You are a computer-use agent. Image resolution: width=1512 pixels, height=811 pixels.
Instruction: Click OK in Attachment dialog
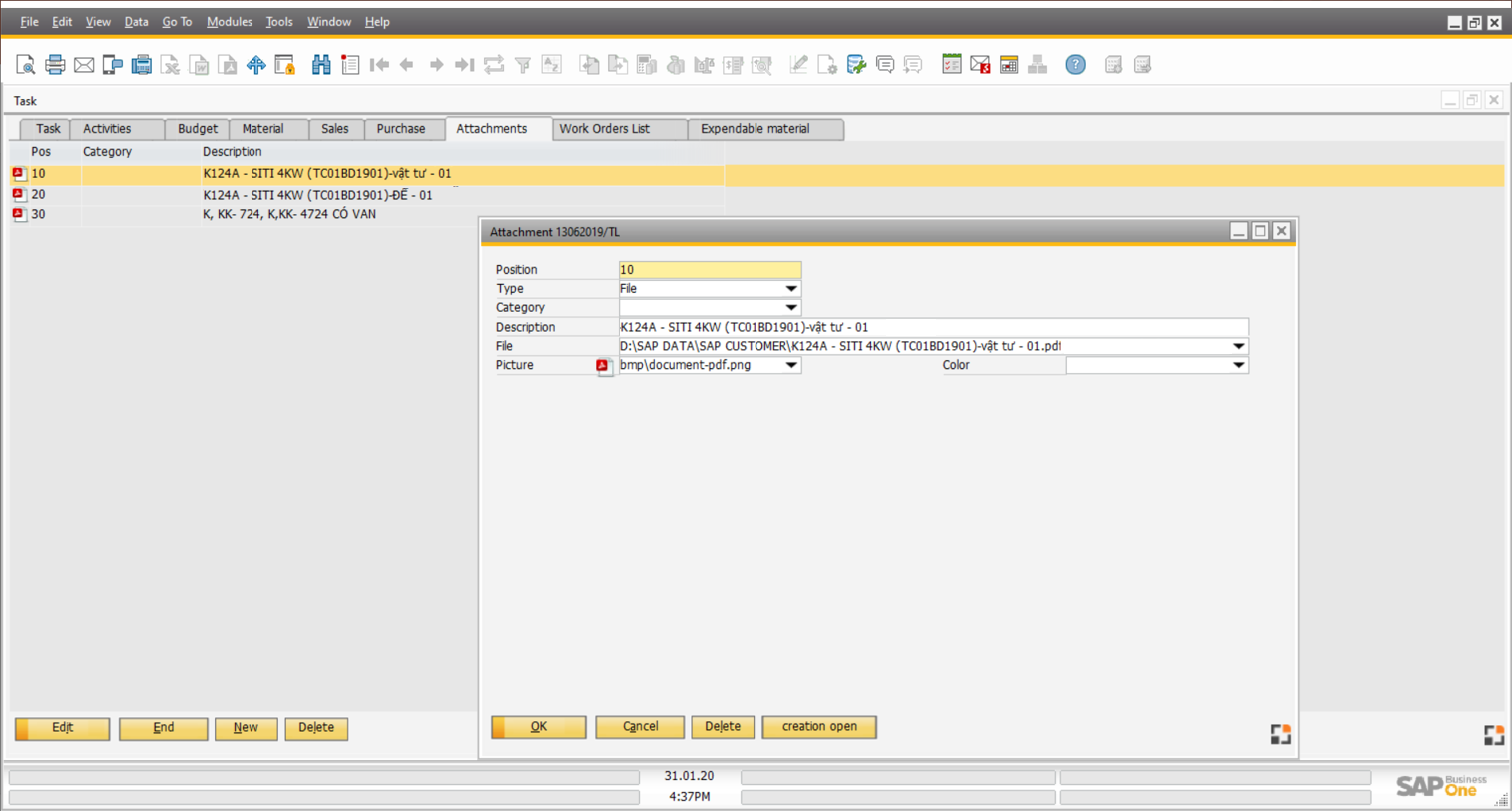539,727
